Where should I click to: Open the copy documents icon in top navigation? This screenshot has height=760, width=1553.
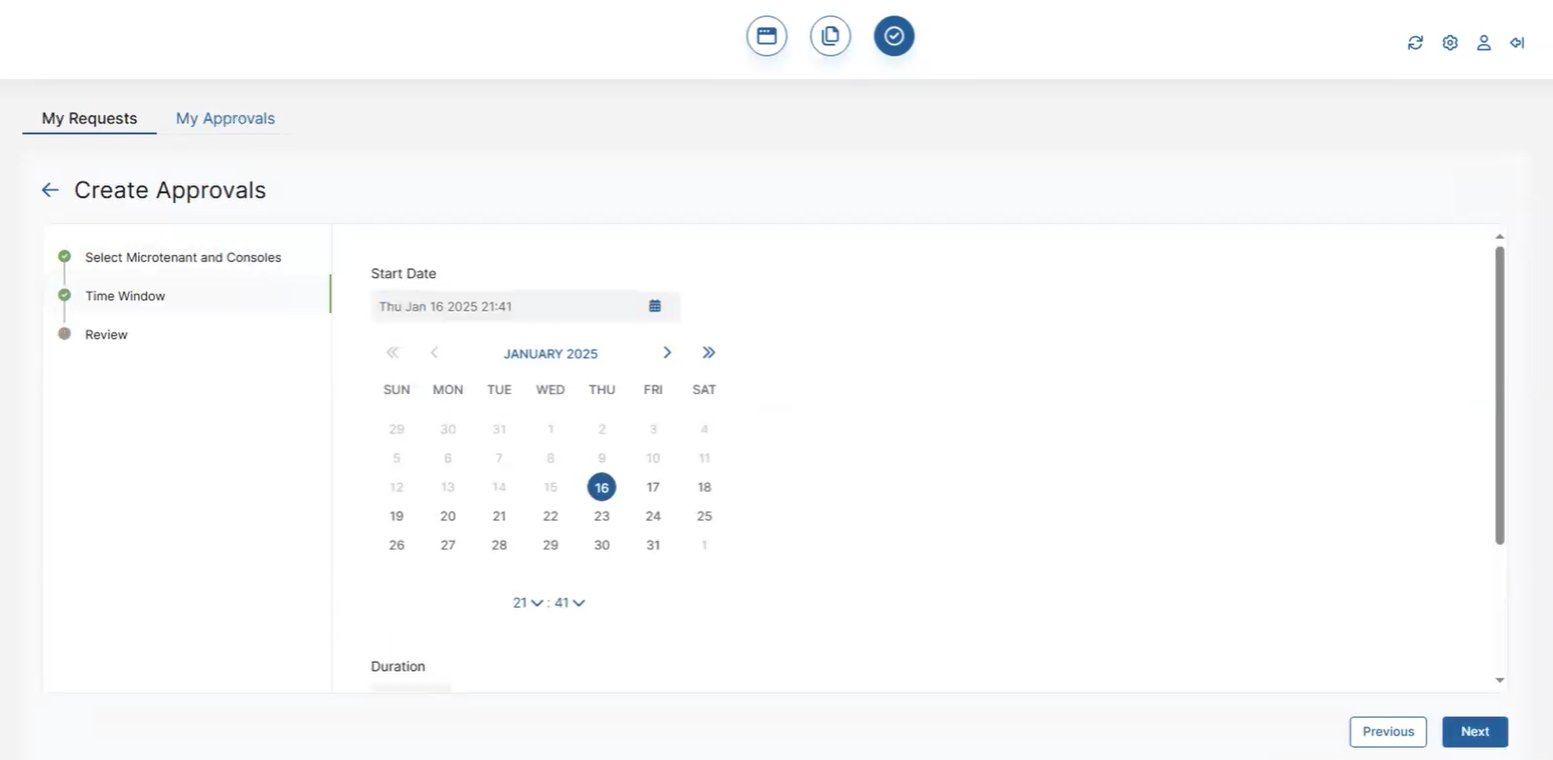[830, 36]
